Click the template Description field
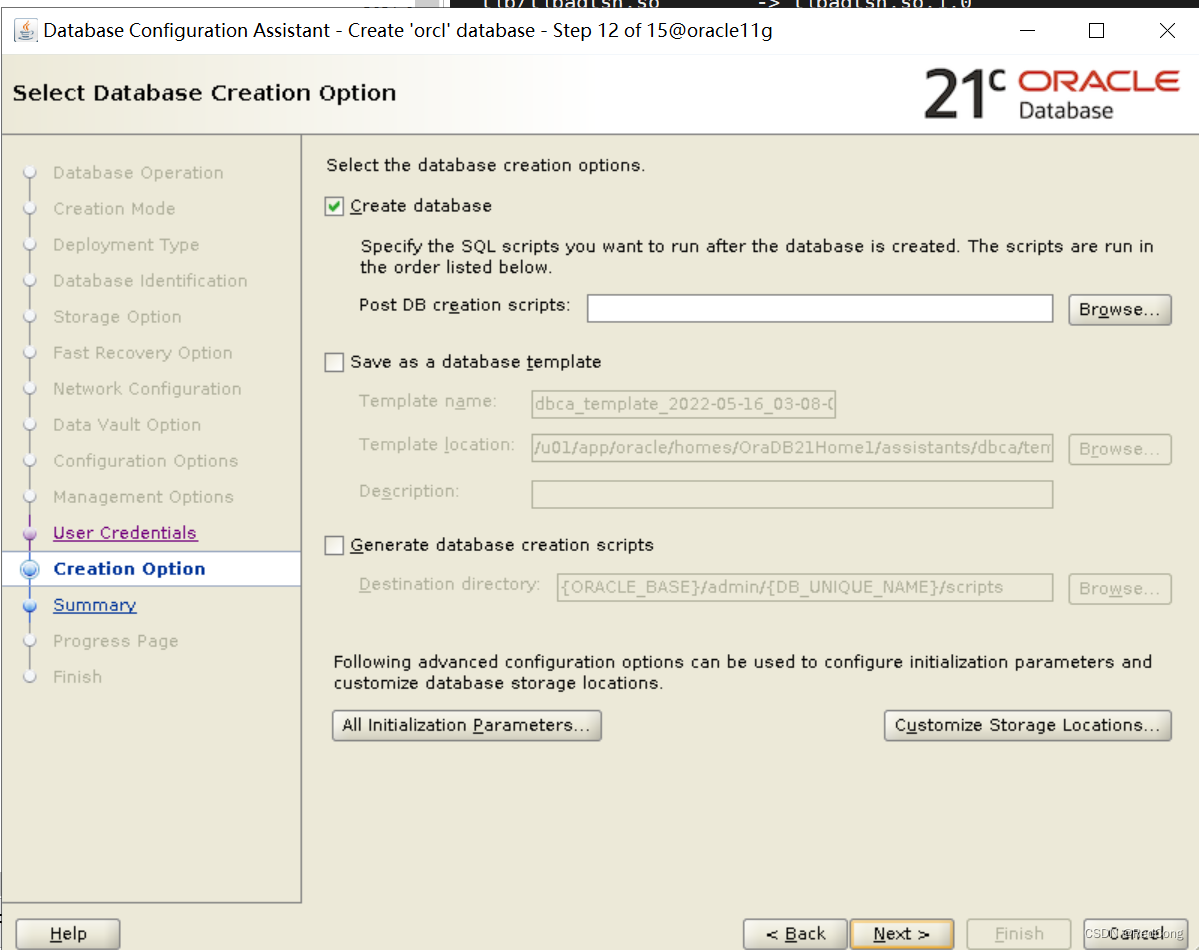The height and width of the screenshot is (950, 1199). click(792, 494)
